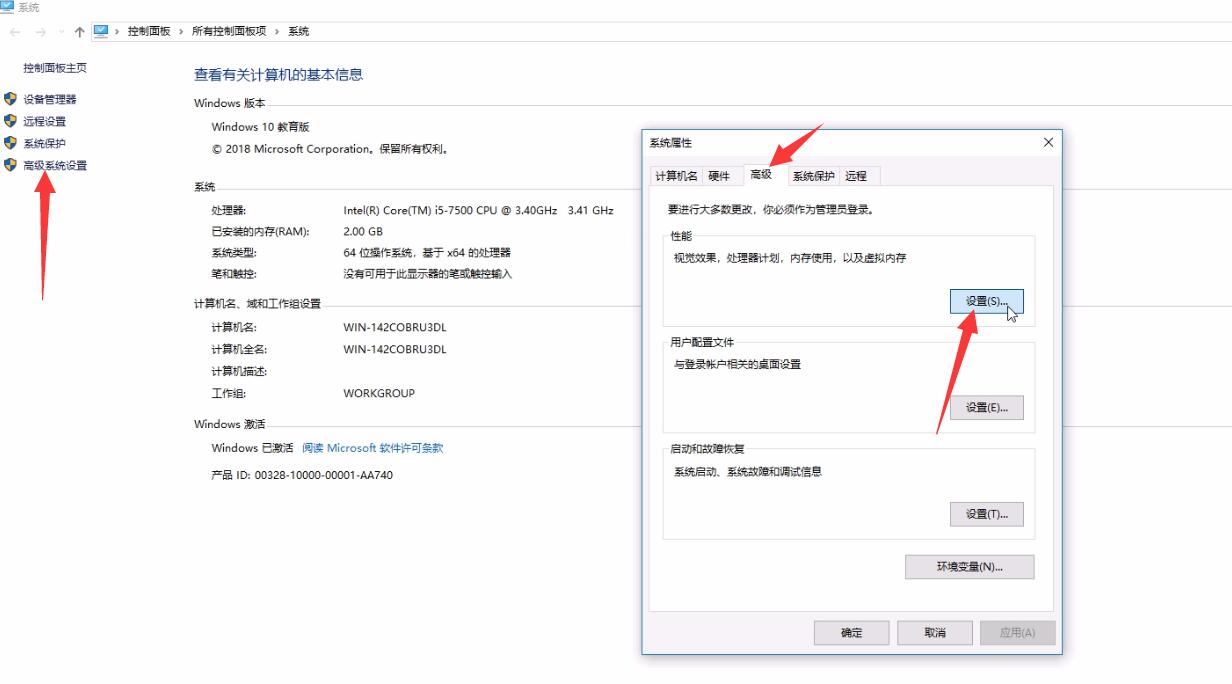This screenshot has height=684, width=1232.
Task: Select 控制面板 in the breadcrumb
Action: 149,31
